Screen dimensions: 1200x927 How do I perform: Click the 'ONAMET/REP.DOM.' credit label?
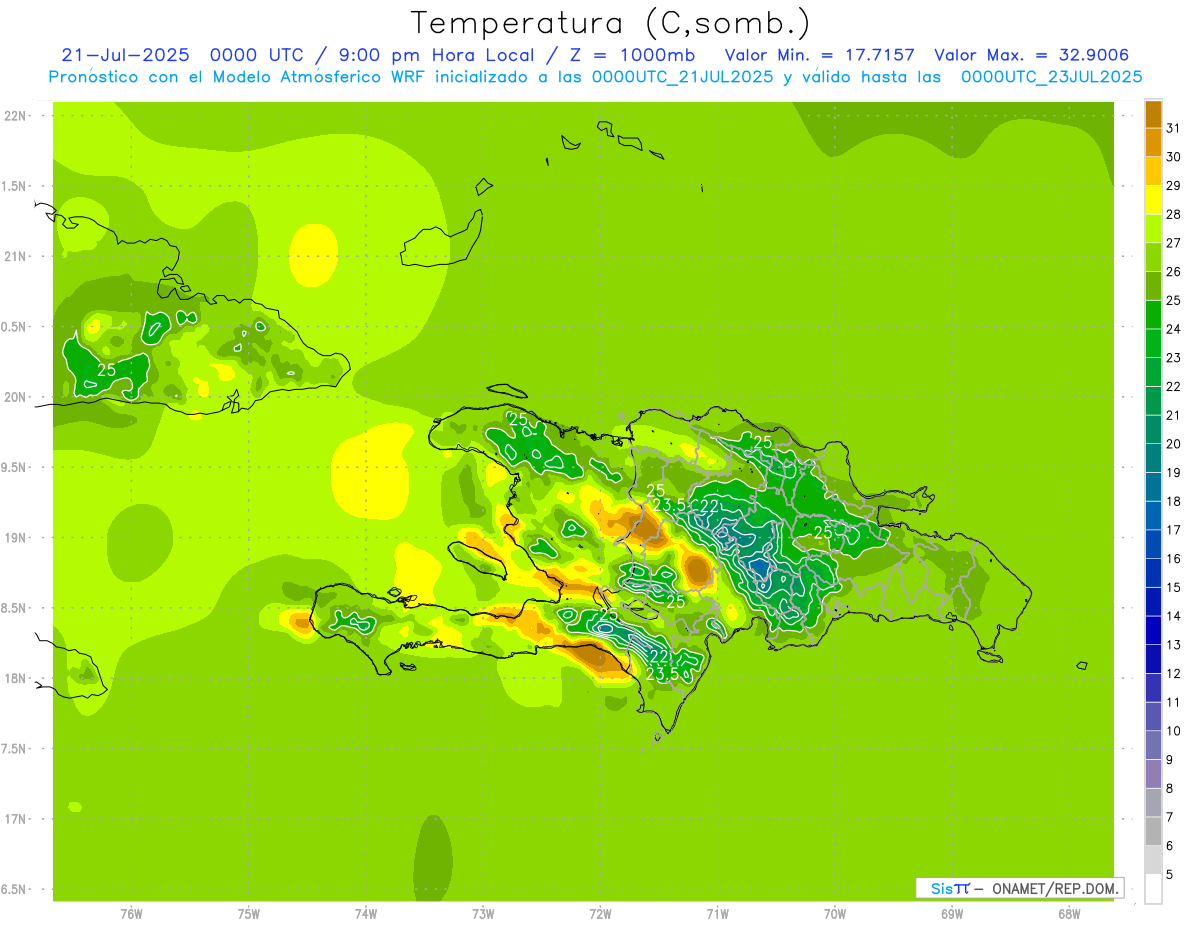pyautogui.click(x=1054, y=888)
